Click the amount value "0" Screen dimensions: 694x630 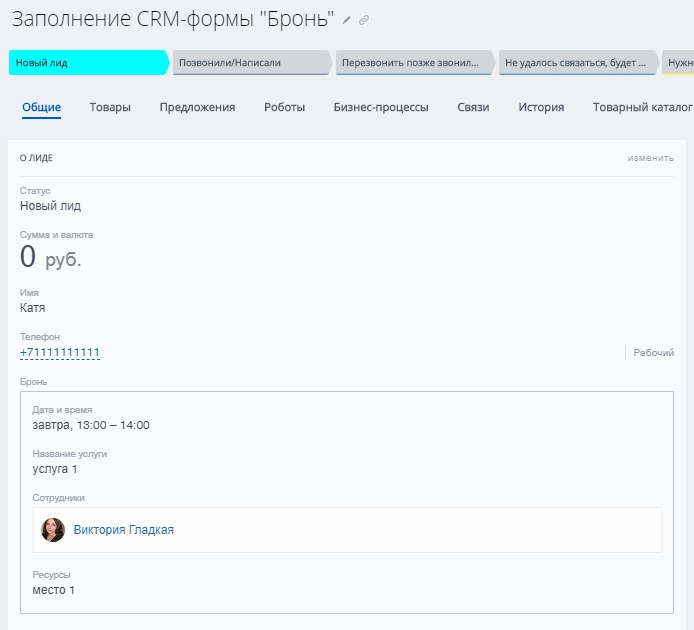(x=28, y=257)
